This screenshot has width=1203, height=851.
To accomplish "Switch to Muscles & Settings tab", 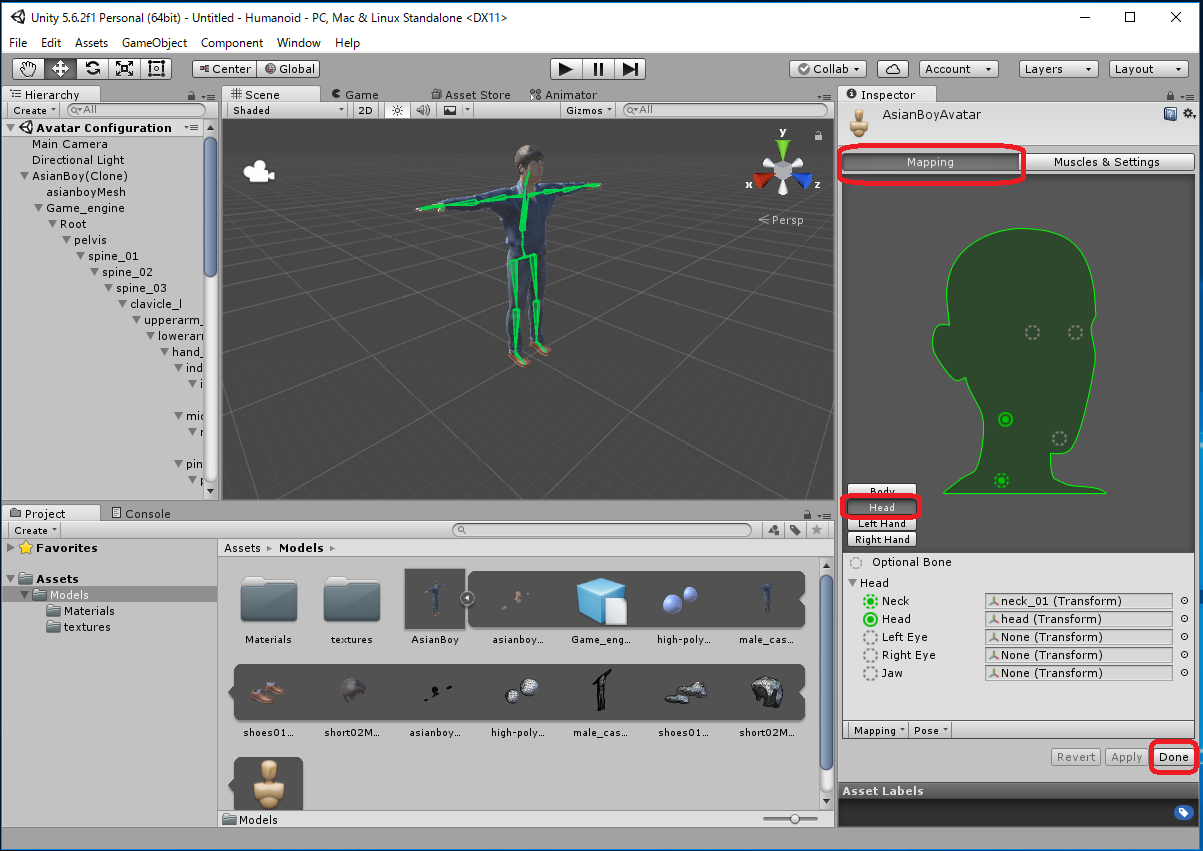I will [1108, 162].
